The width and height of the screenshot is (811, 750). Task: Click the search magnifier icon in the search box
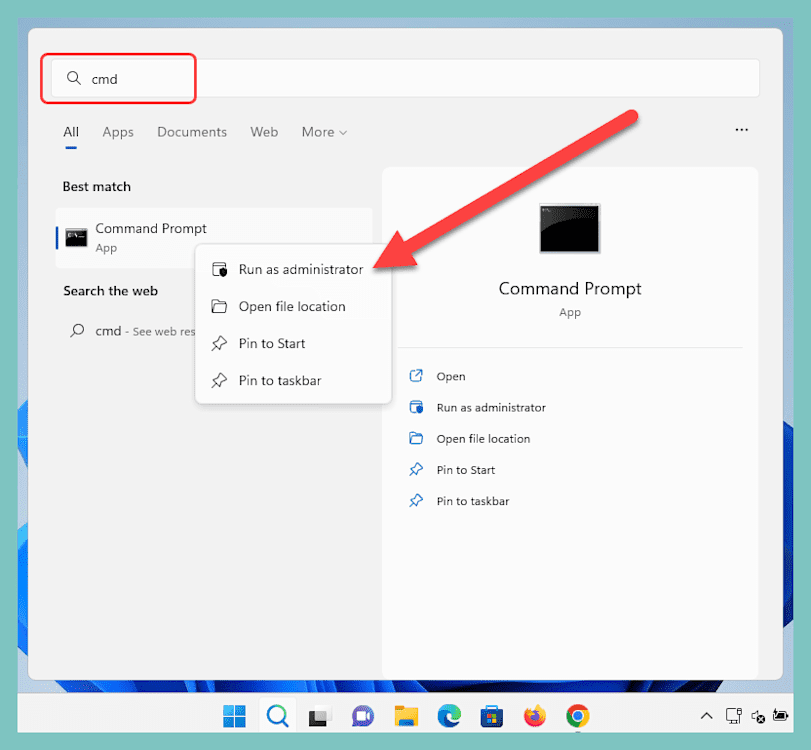pyautogui.click(x=74, y=78)
